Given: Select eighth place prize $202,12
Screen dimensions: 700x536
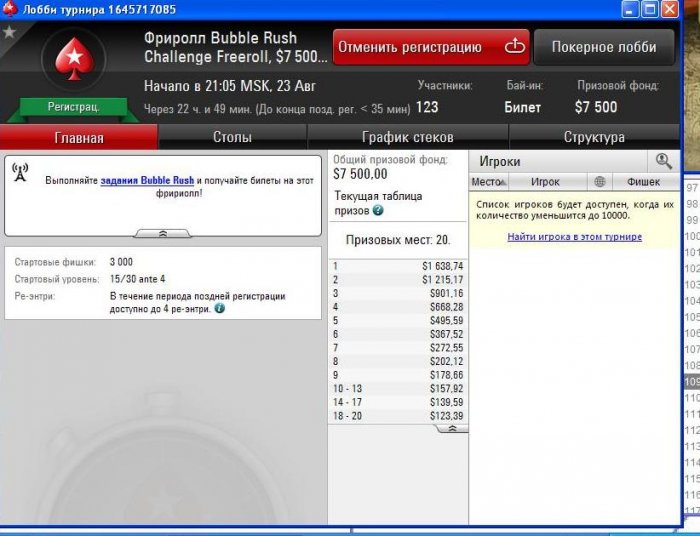Looking at the screenshot, I should tap(398, 361).
